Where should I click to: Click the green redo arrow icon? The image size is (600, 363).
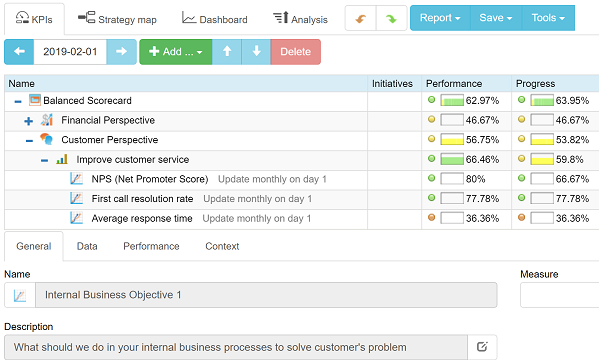click(x=391, y=18)
